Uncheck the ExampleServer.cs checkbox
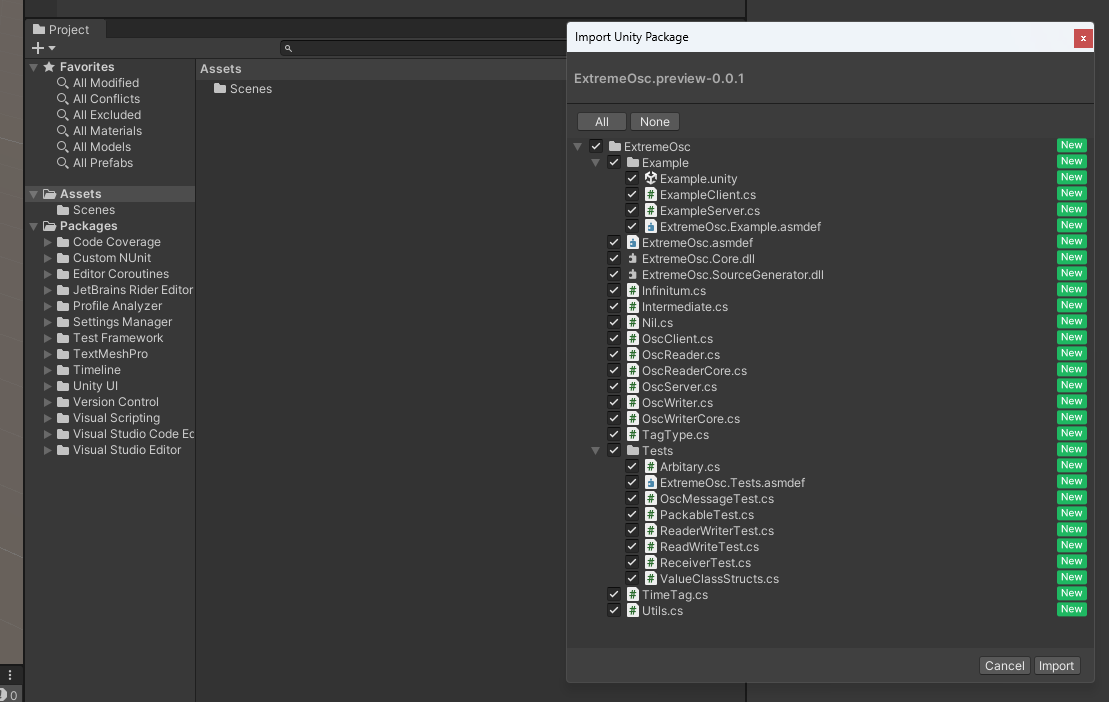The height and width of the screenshot is (702, 1109). click(x=632, y=211)
